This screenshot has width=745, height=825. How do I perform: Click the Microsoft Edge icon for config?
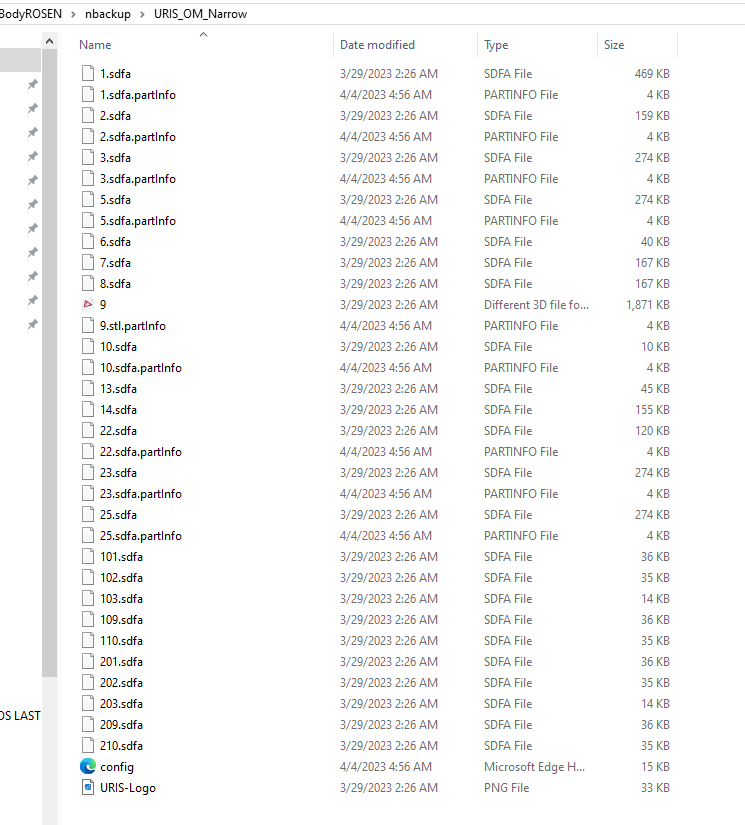click(88, 767)
